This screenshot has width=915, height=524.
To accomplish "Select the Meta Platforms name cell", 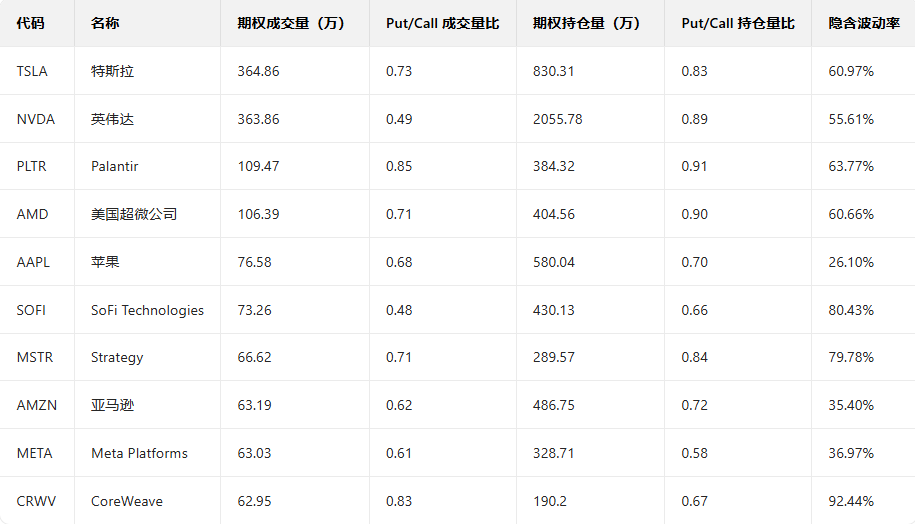I will [139, 453].
